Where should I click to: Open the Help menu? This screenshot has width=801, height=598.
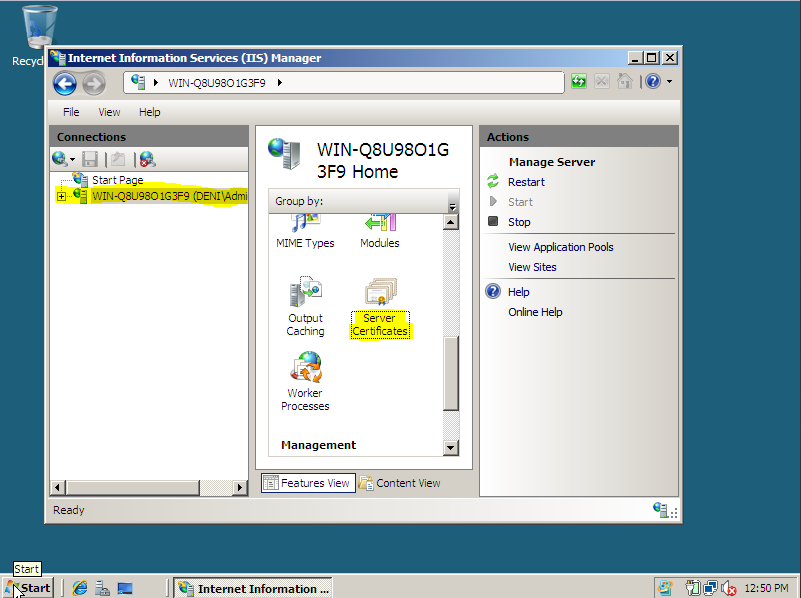point(150,112)
